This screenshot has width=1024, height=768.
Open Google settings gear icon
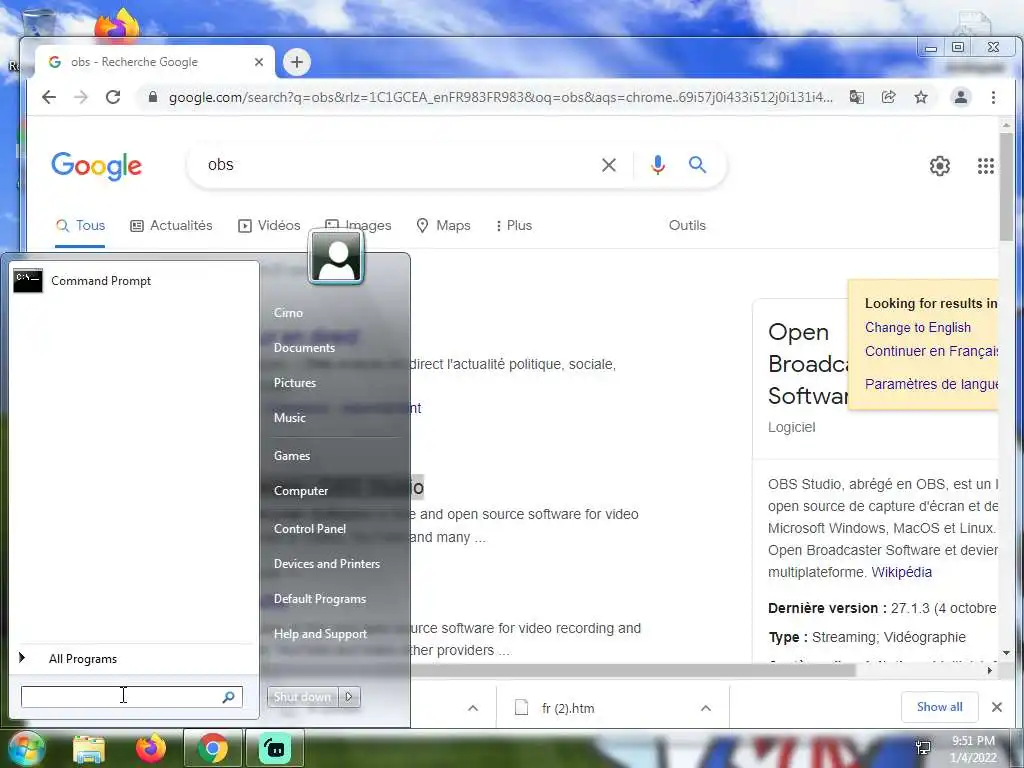(x=940, y=166)
